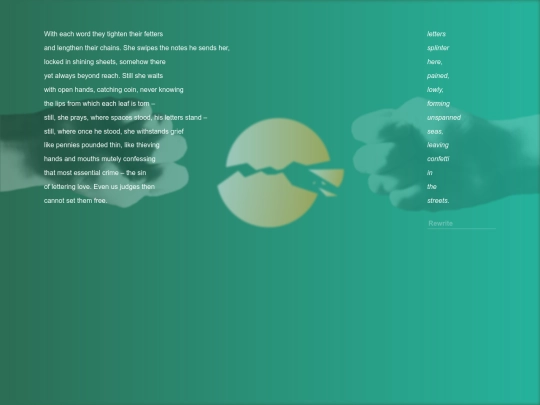Click the italic word "unspanned"
Viewport: 540px width, 405px height.
pyautogui.click(x=444, y=117)
